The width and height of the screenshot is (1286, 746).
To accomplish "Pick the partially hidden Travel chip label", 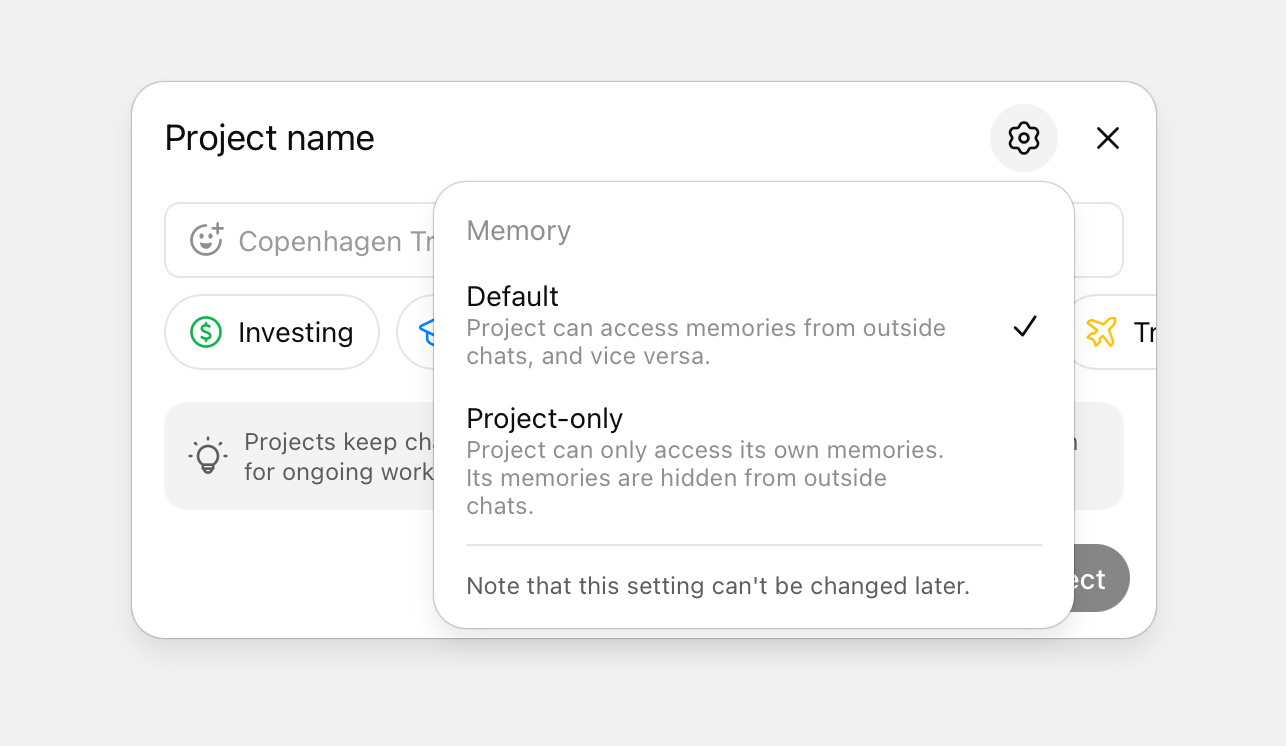I will pos(1143,332).
